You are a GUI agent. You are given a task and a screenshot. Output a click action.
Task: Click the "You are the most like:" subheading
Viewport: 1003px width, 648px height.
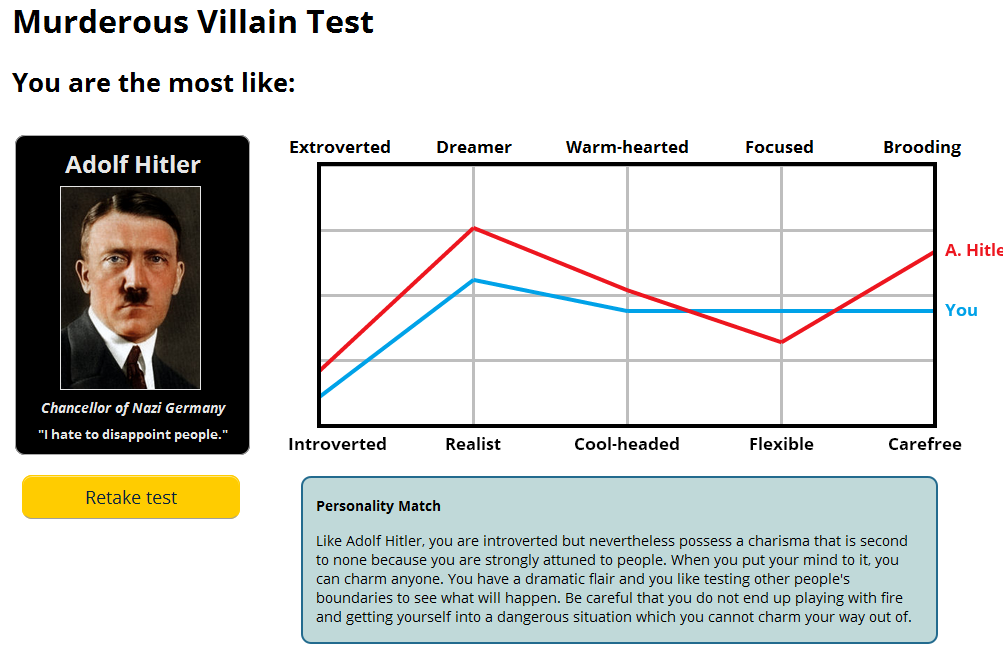pos(154,83)
